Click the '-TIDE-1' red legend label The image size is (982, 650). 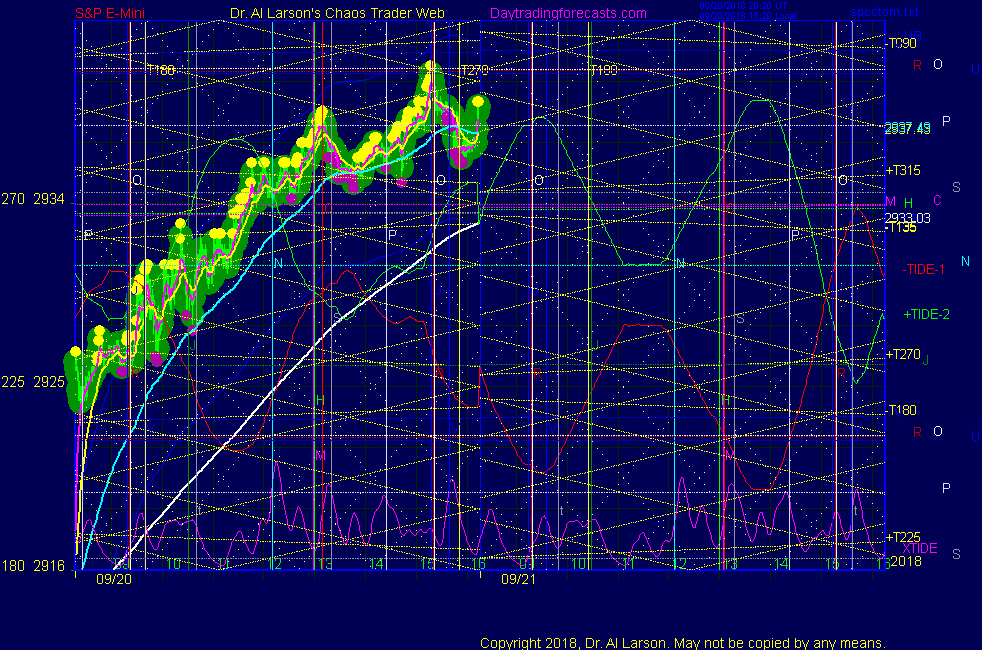[923, 270]
